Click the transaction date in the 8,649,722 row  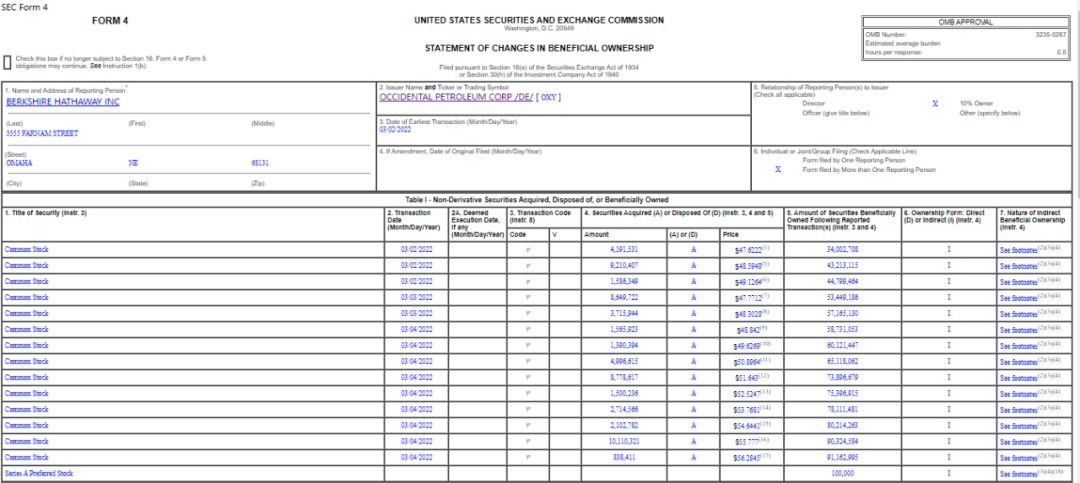point(416,298)
